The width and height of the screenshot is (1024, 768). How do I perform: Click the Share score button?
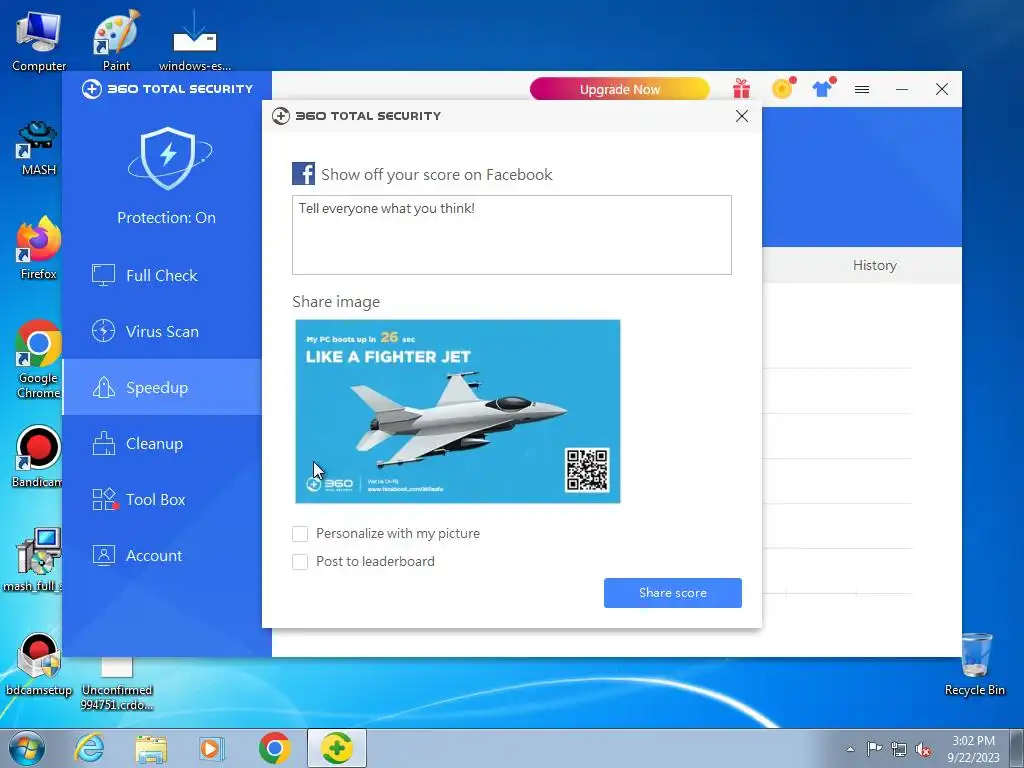tap(673, 593)
